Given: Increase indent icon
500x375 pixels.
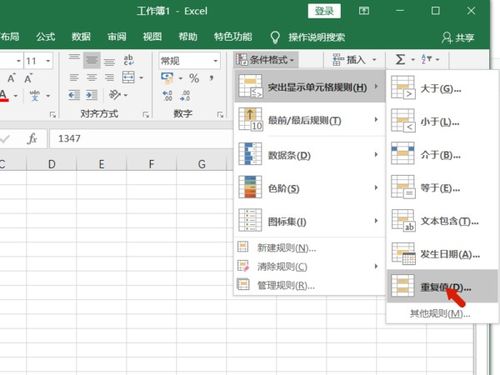Looking at the screenshot, I should [x=91, y=95].
